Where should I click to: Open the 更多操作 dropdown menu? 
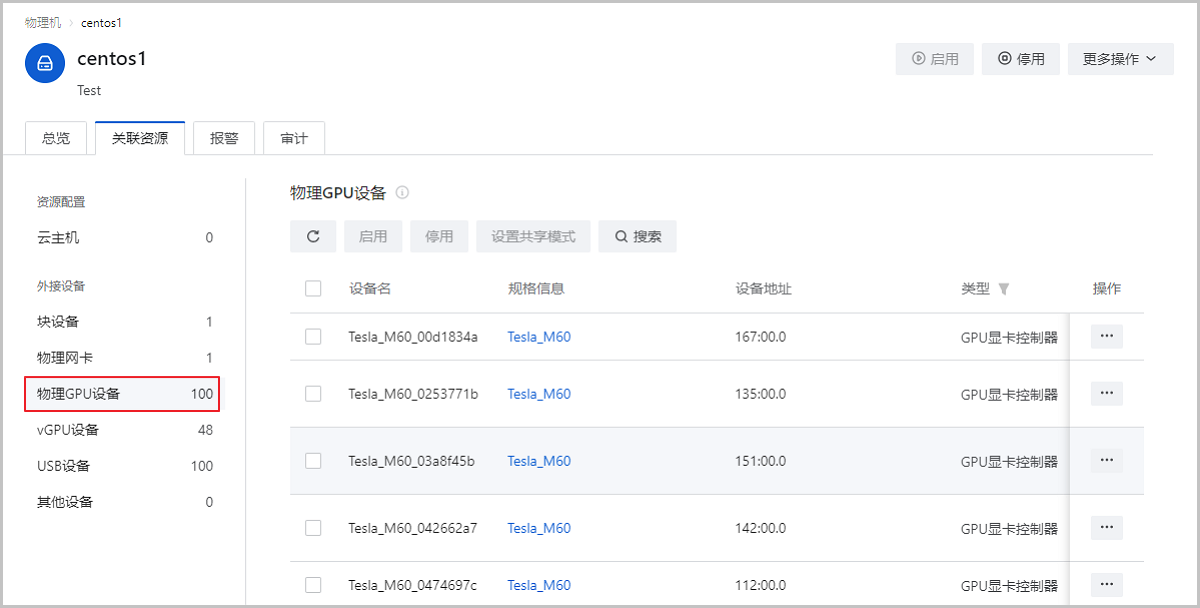[1120, 58]
